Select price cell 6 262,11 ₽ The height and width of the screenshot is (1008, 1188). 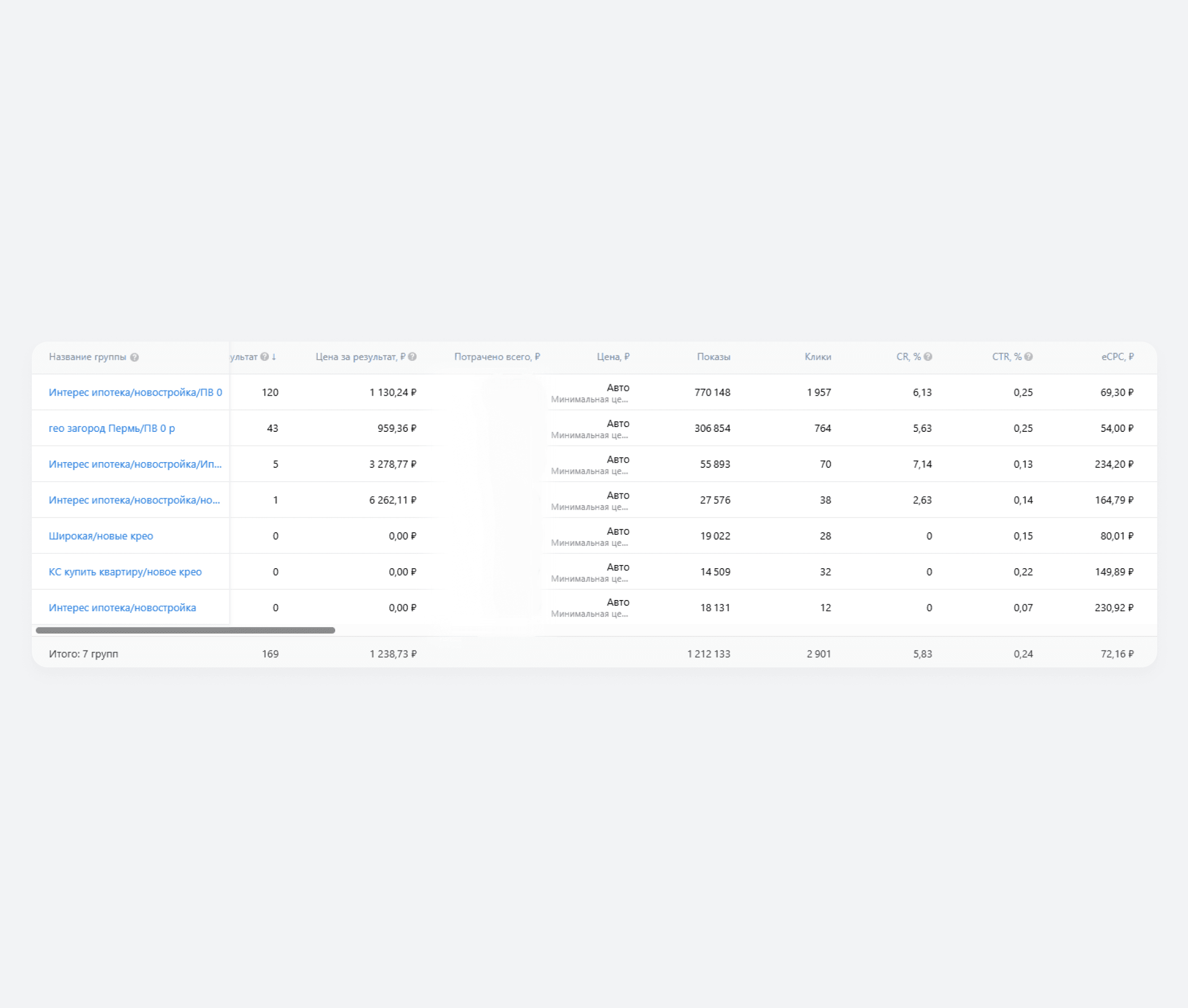tap(393, 501)
